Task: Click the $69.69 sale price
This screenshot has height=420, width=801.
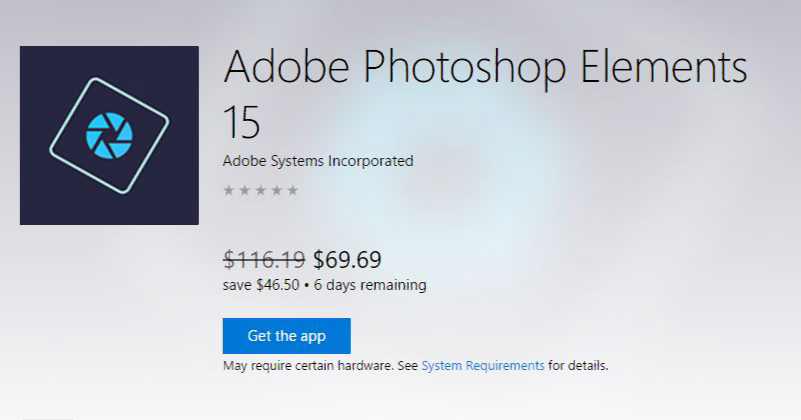Action: coord(347,260)
